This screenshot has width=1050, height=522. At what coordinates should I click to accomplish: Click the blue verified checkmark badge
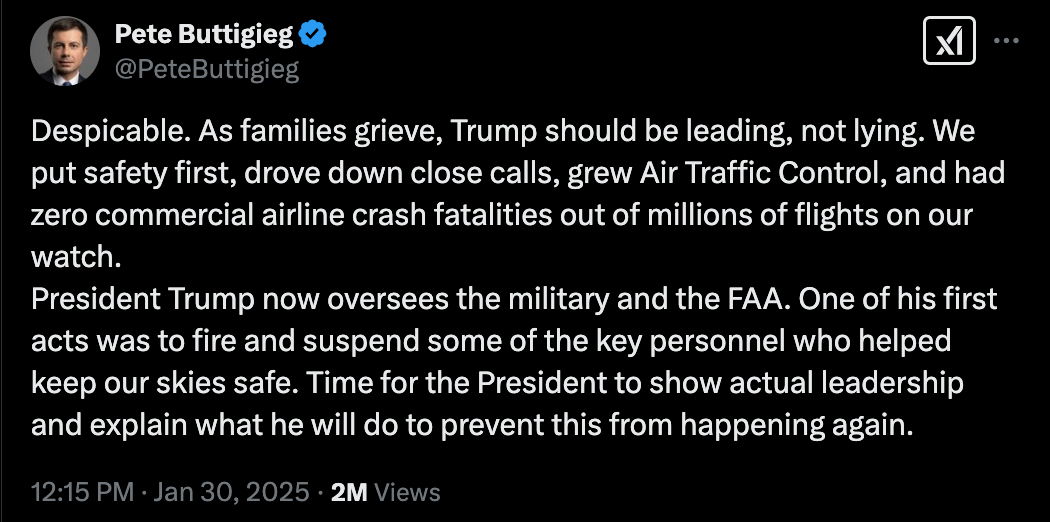click(x=315, y=35)
